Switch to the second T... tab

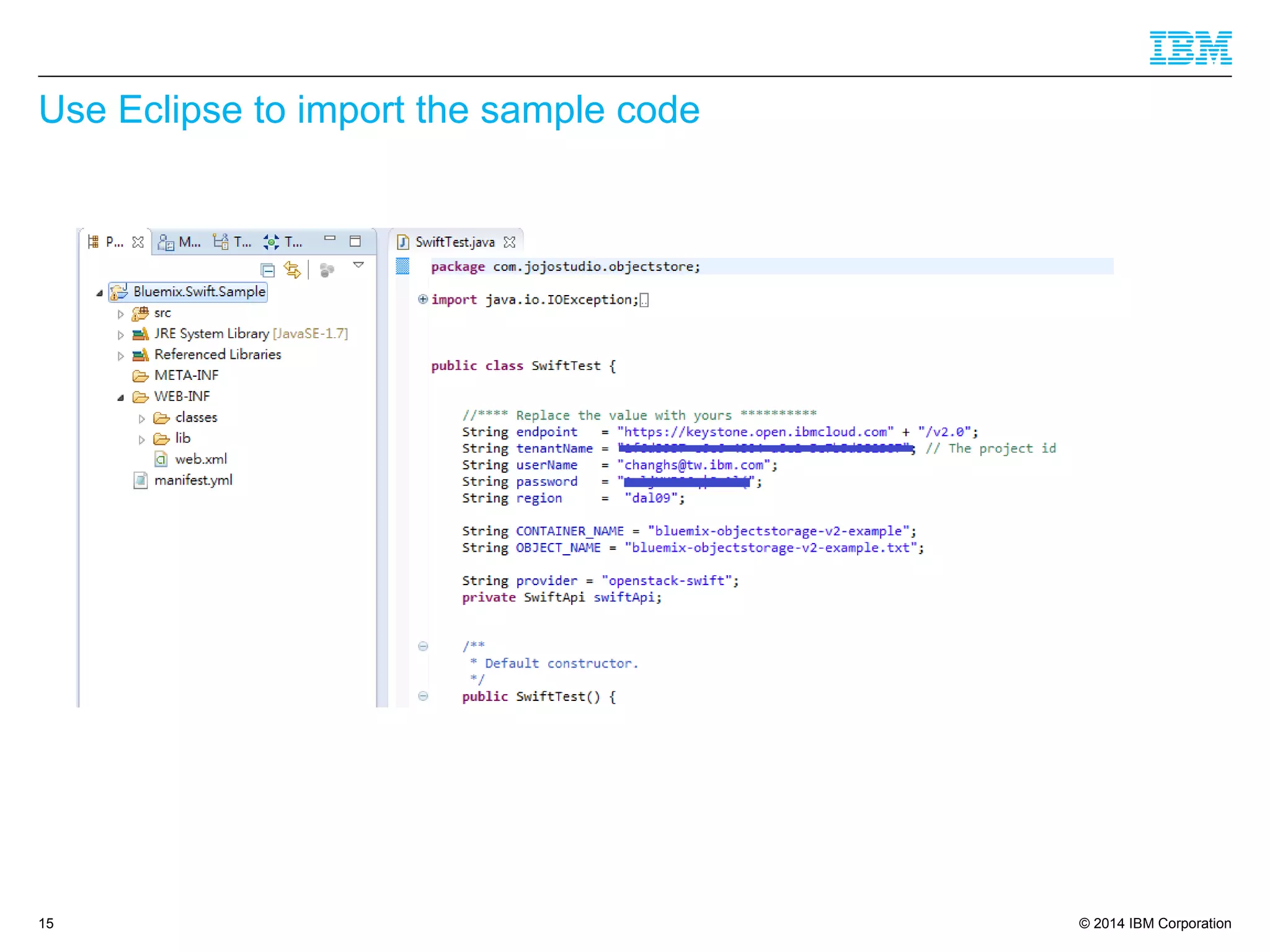point(283,242)
